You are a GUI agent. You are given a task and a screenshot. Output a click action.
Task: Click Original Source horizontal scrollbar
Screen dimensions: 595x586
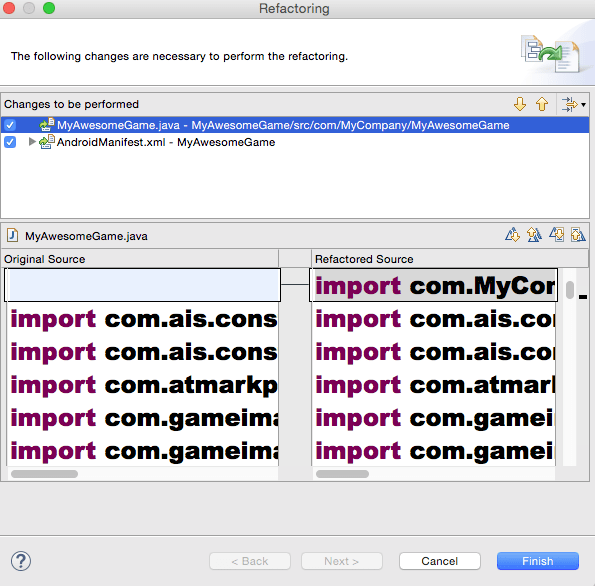coord(44,474)
